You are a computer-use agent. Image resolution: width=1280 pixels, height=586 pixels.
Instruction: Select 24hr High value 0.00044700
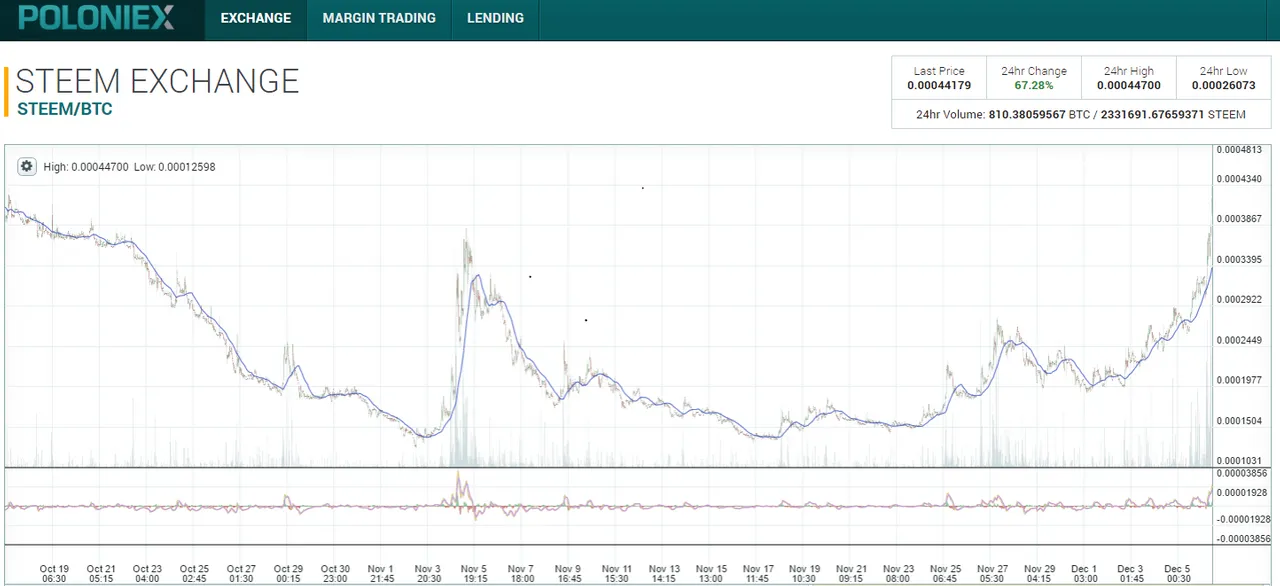(1129, 85)
